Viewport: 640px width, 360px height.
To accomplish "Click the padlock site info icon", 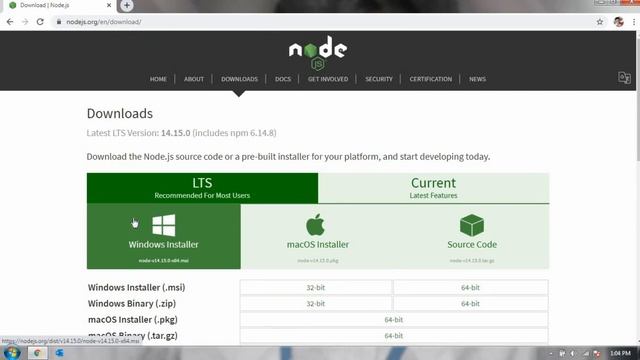I will coord(59,22).
